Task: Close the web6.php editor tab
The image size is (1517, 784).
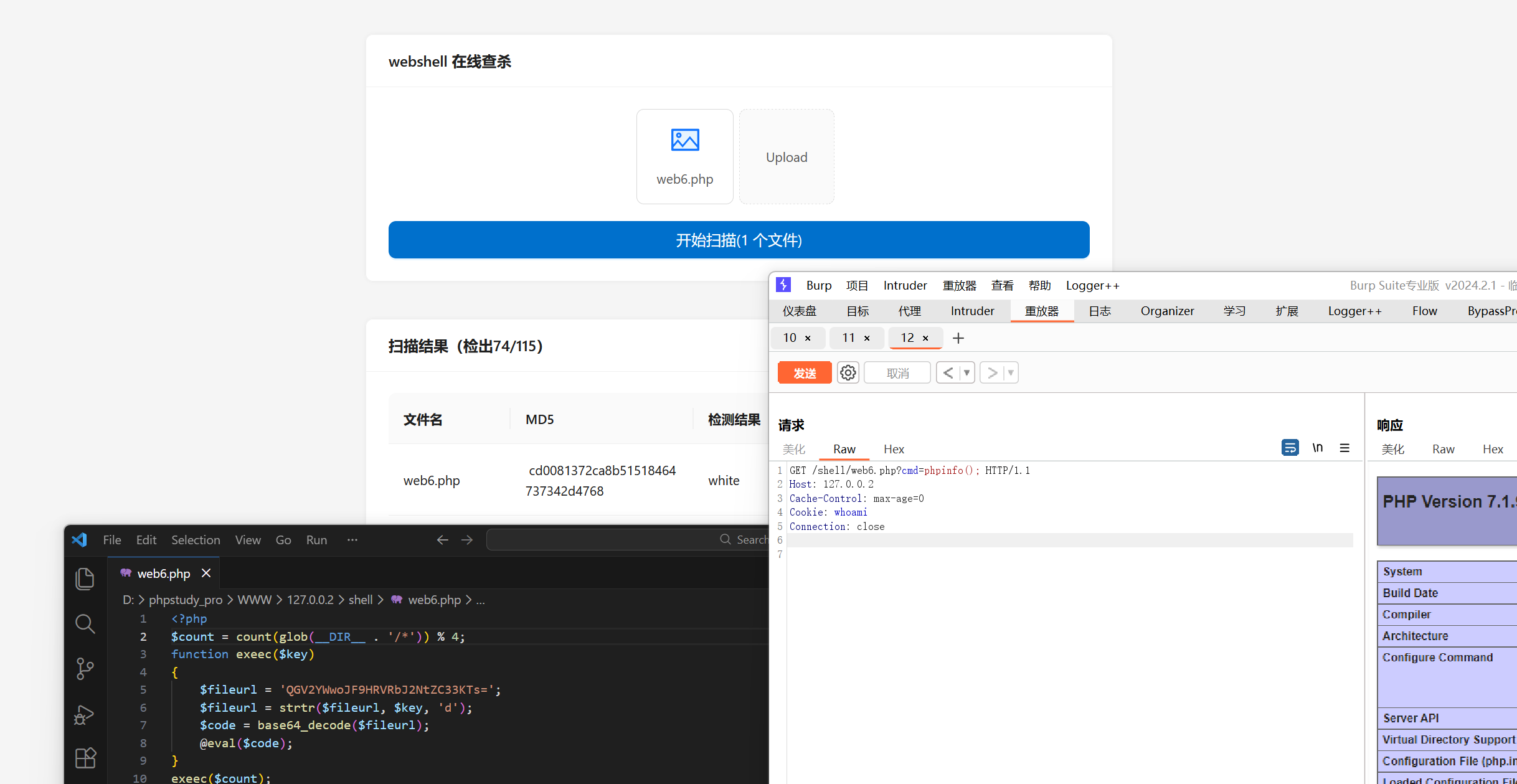Action: click(206, 573)
